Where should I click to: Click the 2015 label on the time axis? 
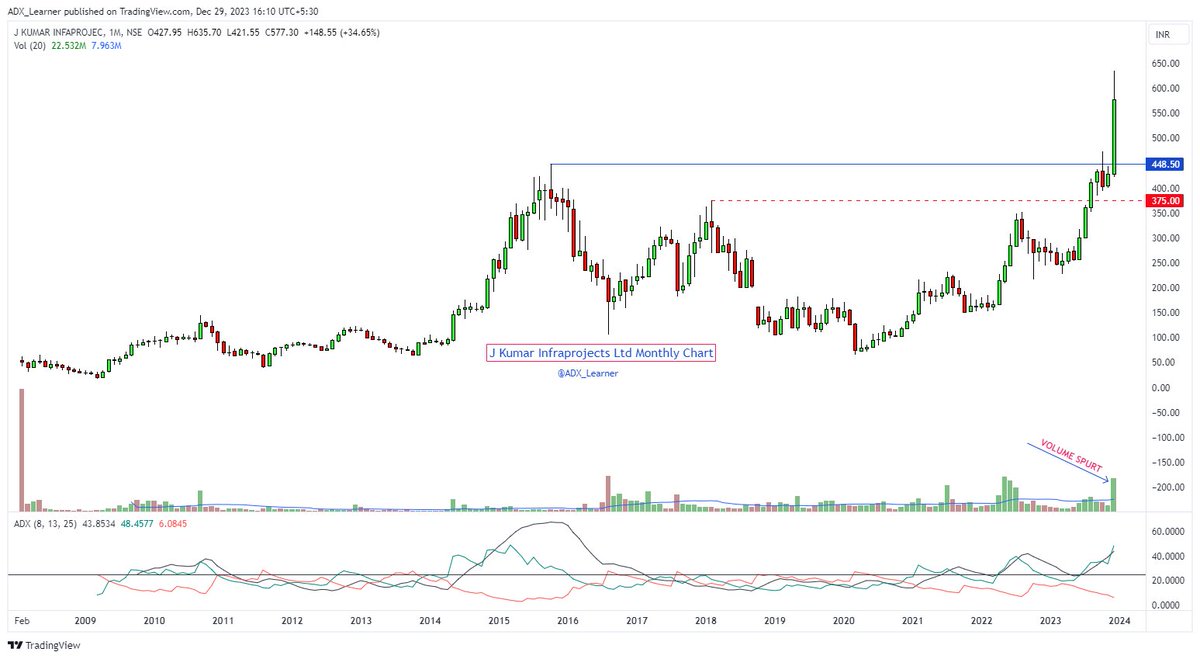pos(499,621)
